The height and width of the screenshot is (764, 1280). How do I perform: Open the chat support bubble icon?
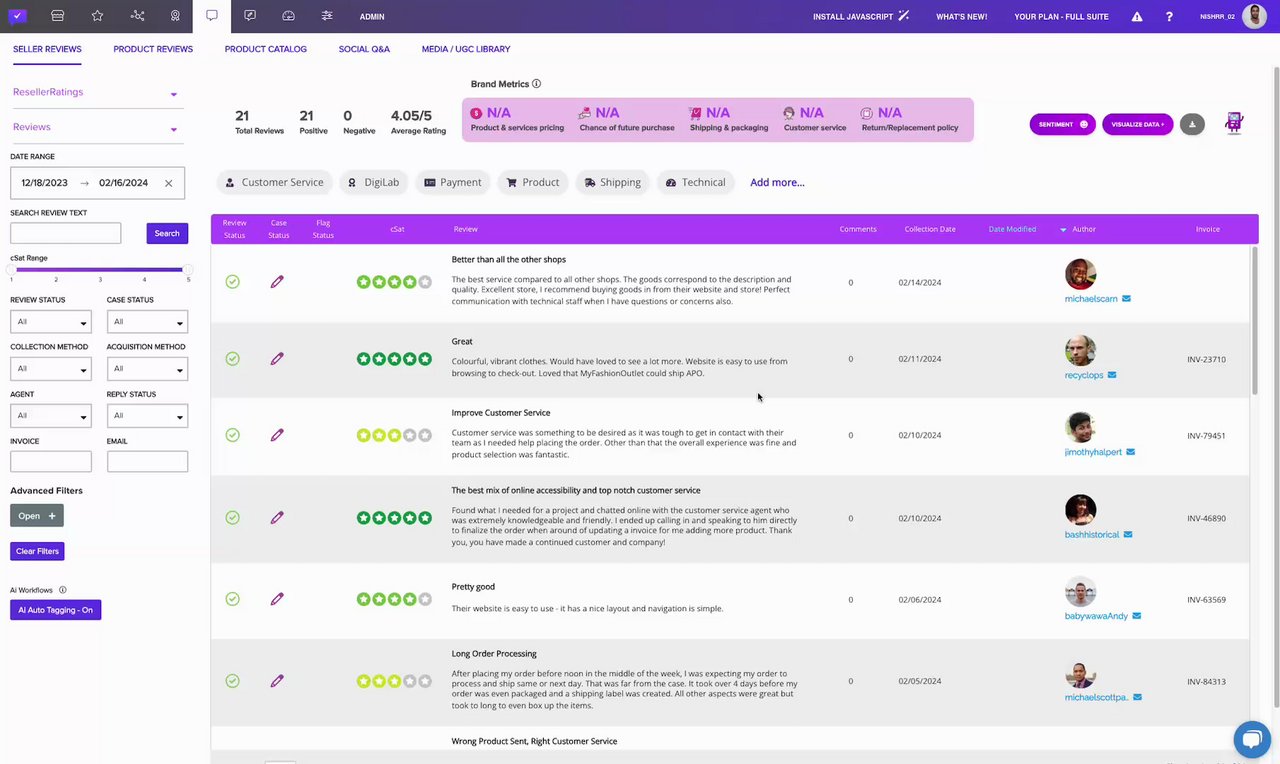[x=1251, y=740]
